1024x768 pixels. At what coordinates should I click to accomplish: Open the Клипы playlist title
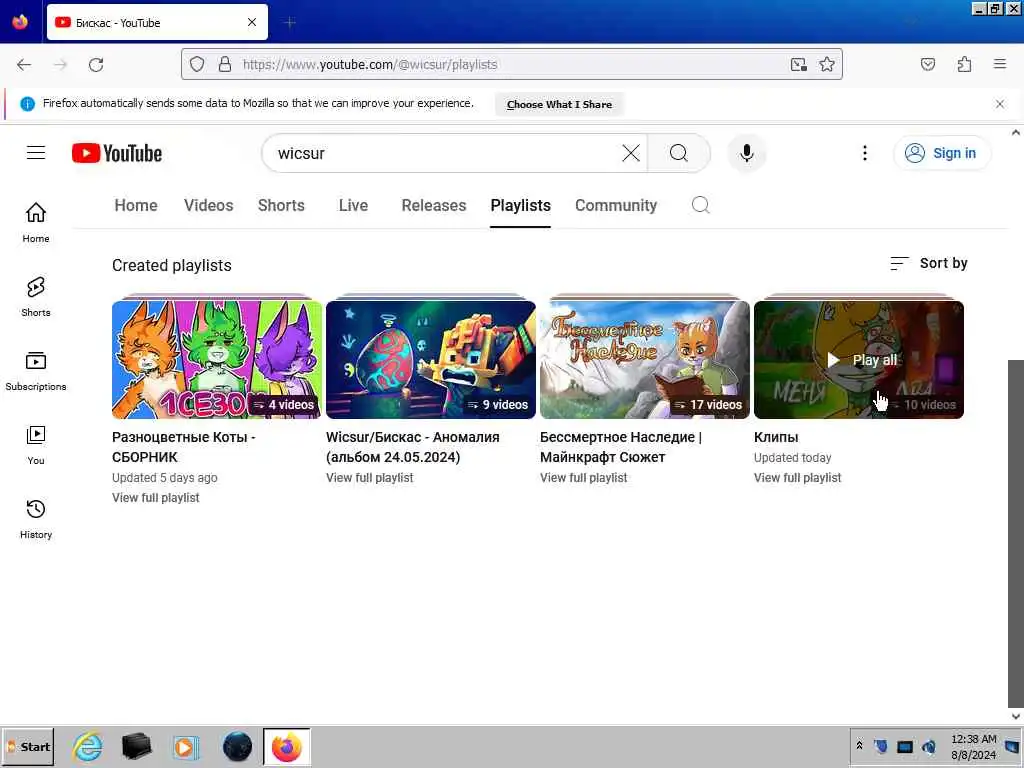776,437
